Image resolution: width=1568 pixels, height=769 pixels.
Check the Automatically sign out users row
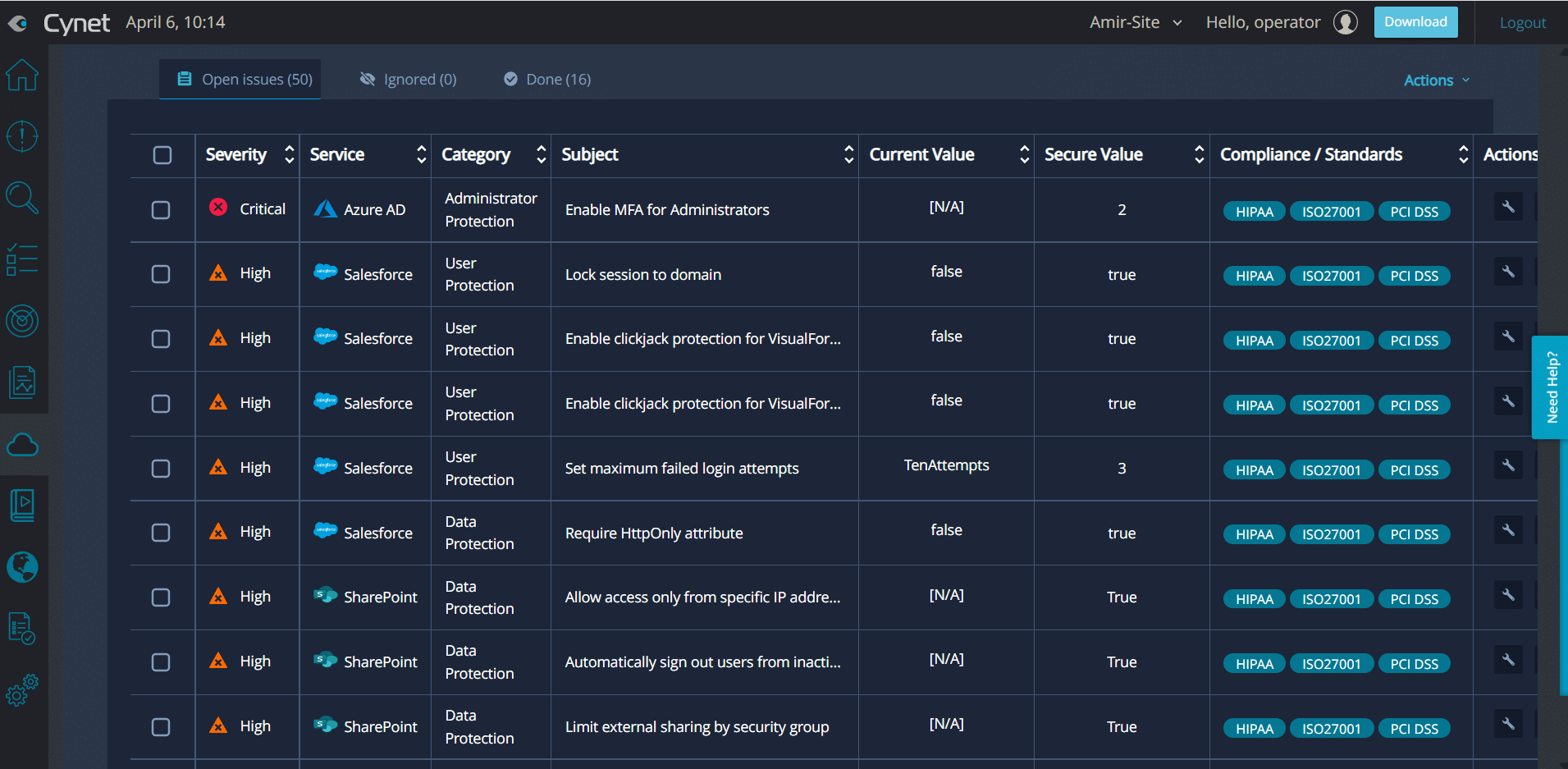pyautogui.click(x=161, y=662)
